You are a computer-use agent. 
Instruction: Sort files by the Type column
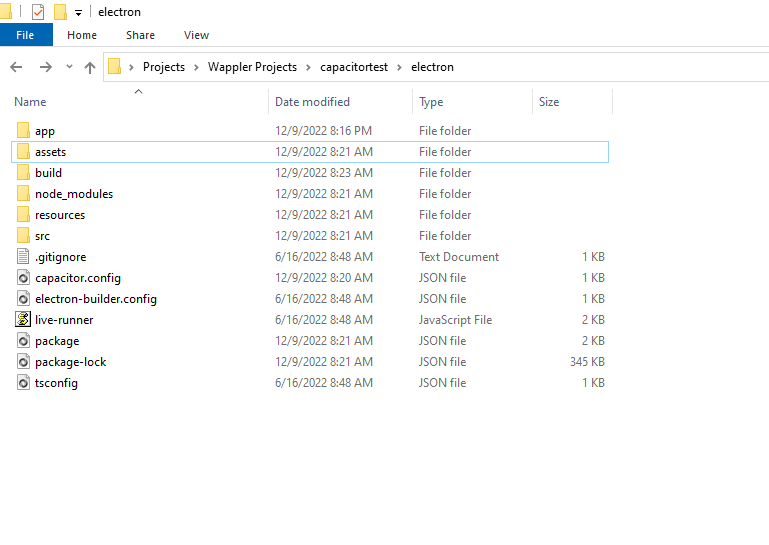click(431, 102)
